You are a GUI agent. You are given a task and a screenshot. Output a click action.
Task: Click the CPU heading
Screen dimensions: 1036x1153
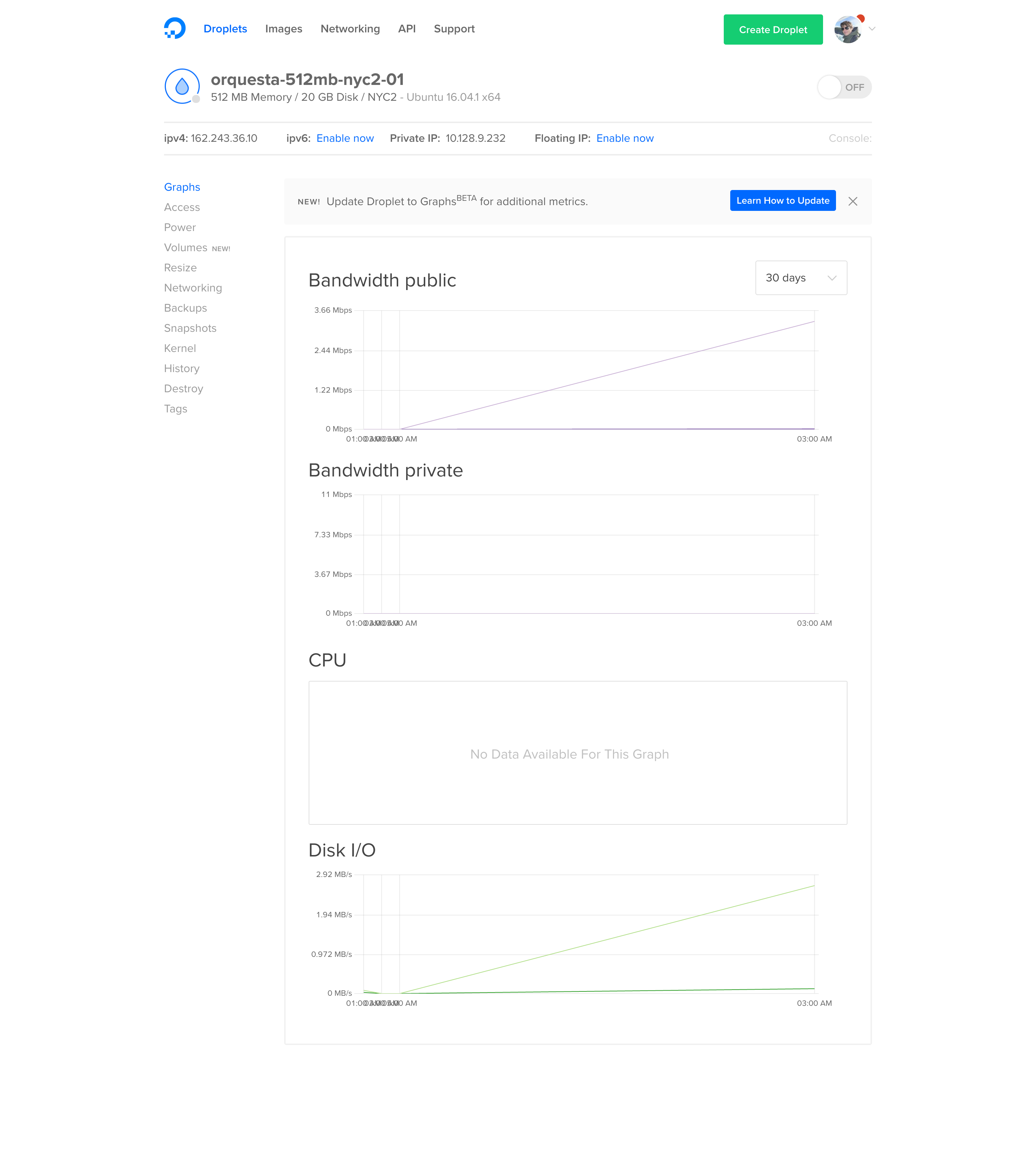point(327,660)
